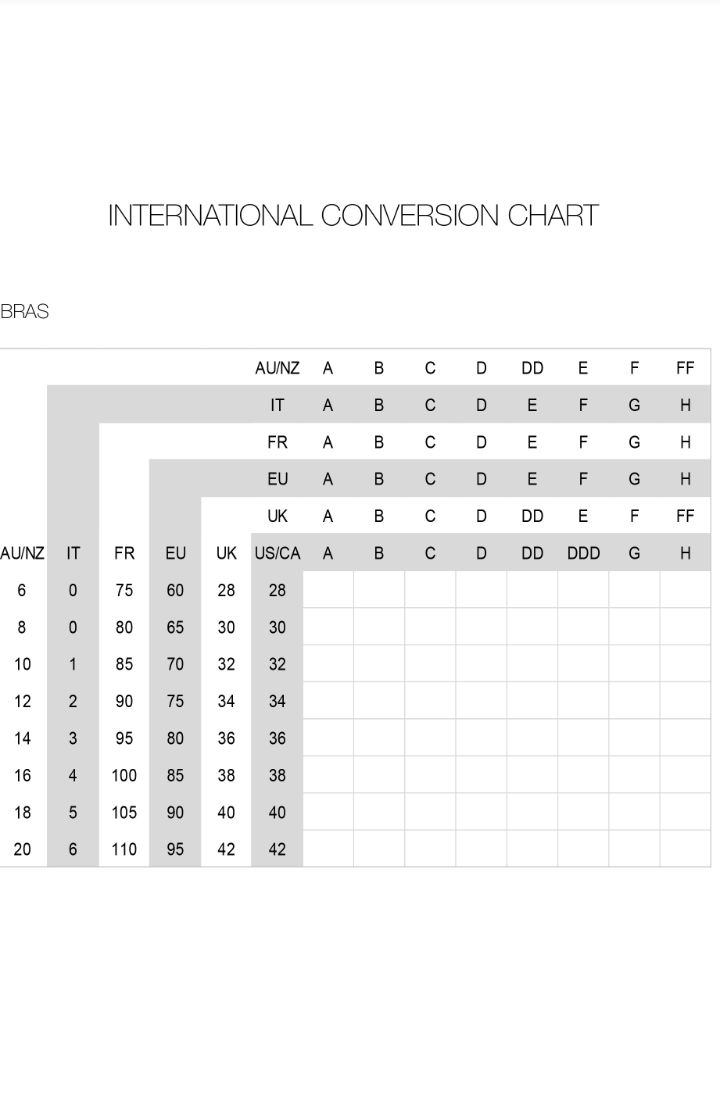Click EU band size 60
The height and width of the screenshot is (1102, 720).
point(175,590)
